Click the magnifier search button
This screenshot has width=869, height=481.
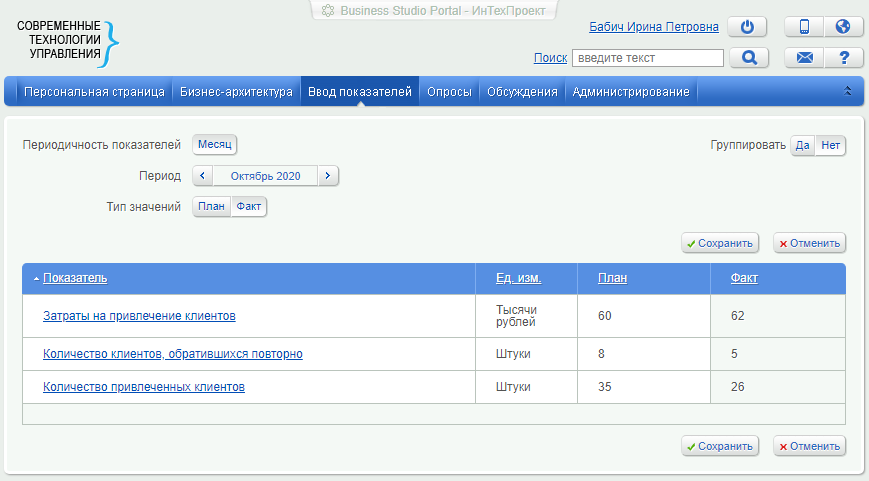(748, 58)
